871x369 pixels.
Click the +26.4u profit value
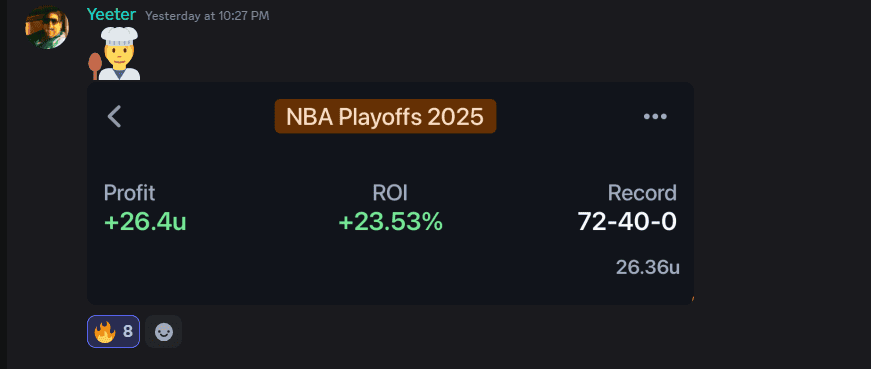point(145,222)
